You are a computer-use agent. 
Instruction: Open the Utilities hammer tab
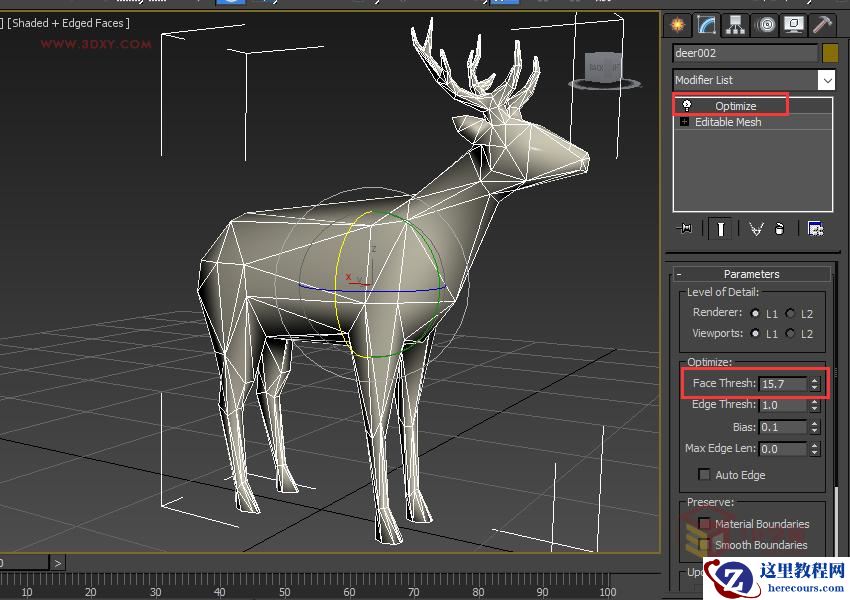[822, 24]
